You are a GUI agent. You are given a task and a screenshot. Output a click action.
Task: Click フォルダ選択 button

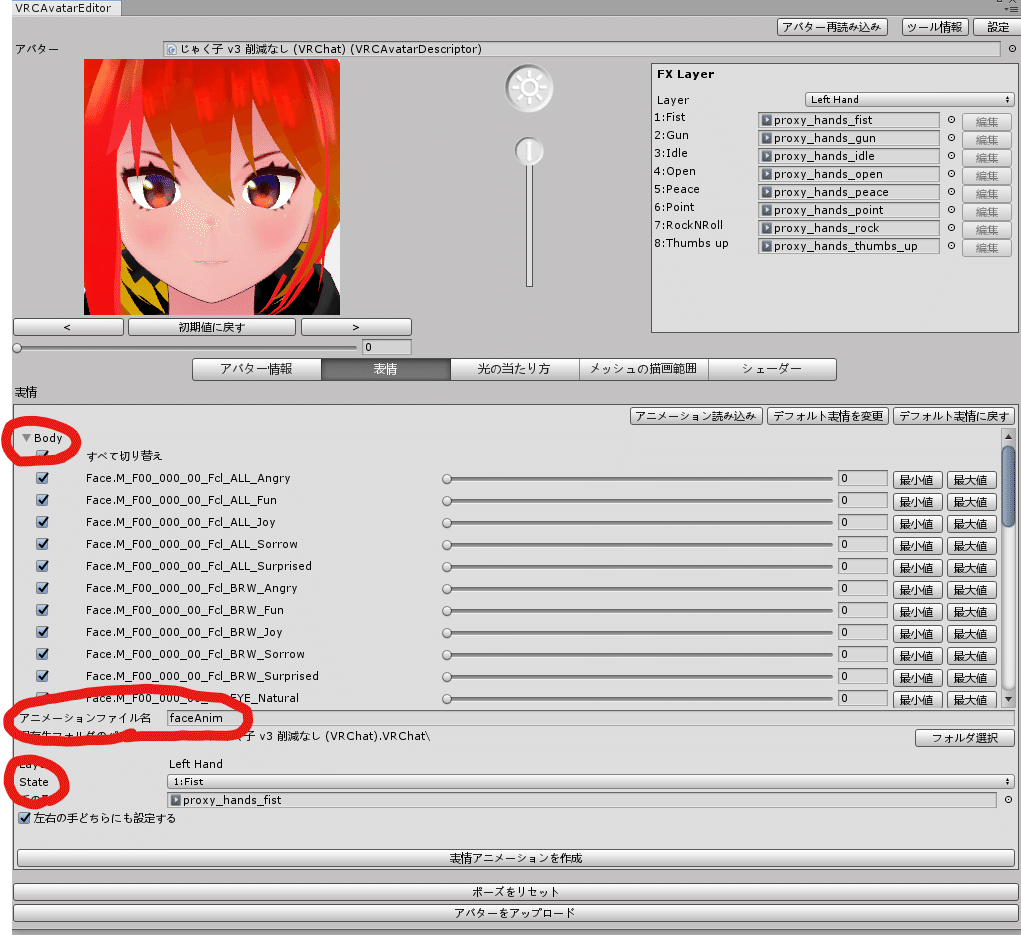[x=965, y=738]
